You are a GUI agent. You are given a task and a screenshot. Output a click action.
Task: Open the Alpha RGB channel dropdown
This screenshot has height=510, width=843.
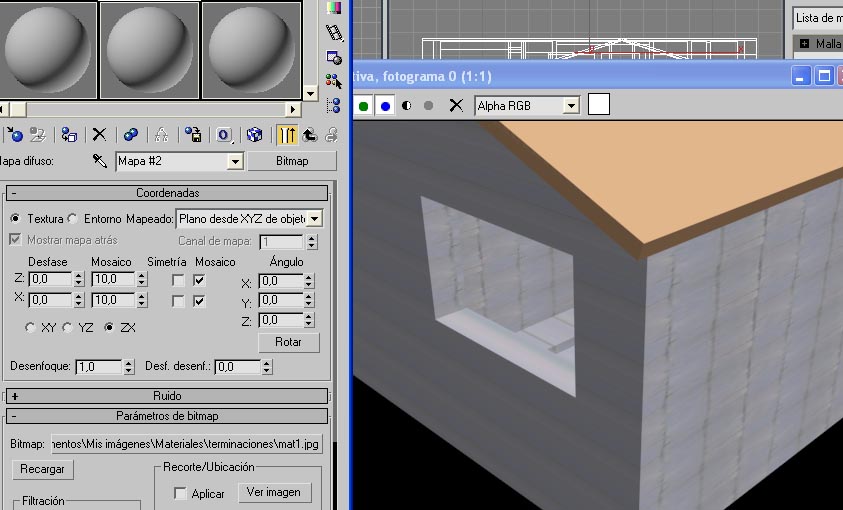click(x=571, y=106)
